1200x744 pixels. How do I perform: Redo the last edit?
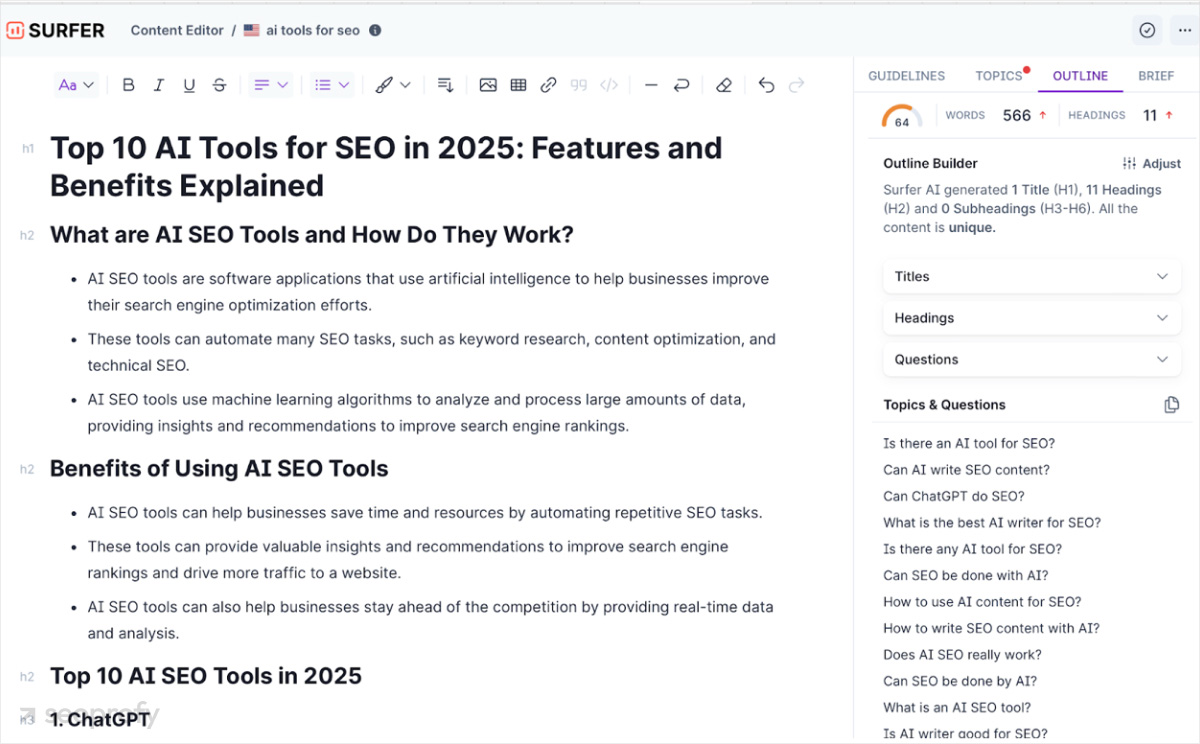pos(796,85)
